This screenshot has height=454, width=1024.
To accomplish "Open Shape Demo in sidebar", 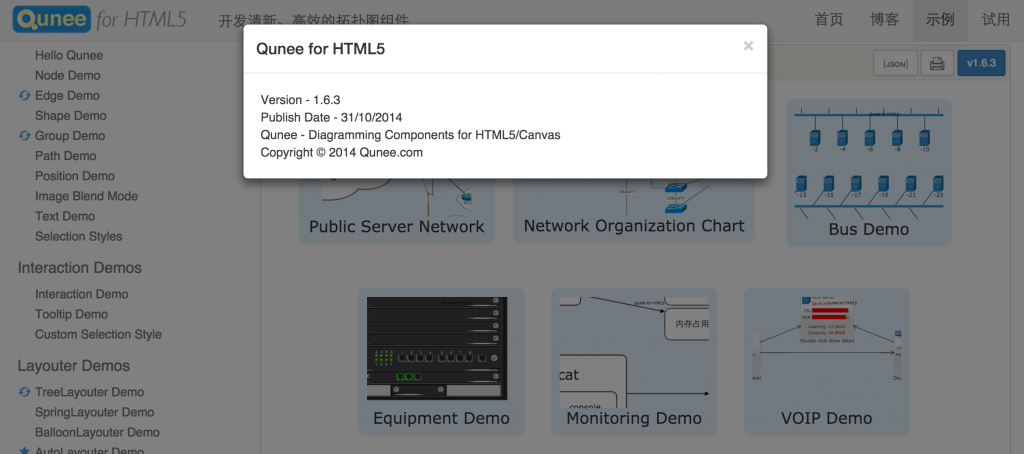I will pyautogui.click(x=71, y=116).
